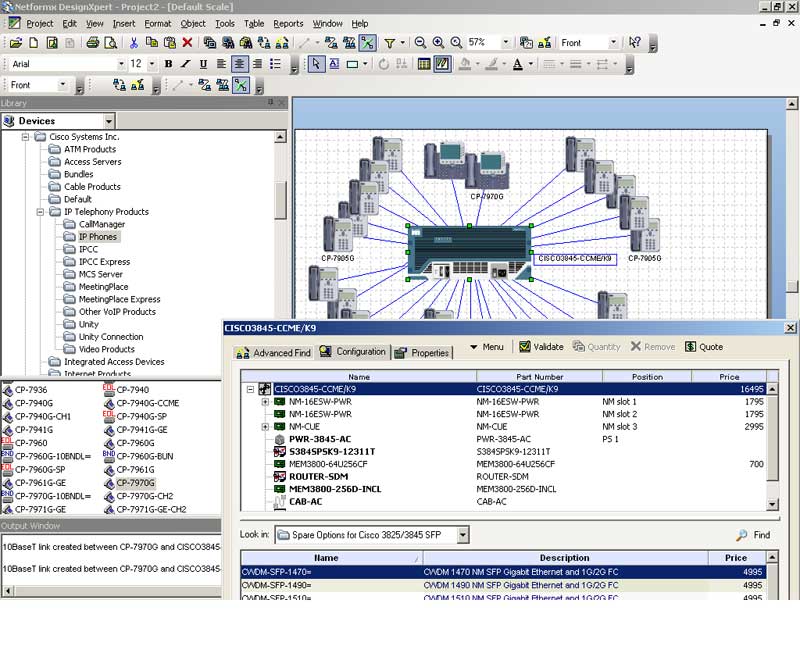Select the pointer arrow tool
Image resolution: width=800 pixels, height=664 pixels.
(316, 64)
